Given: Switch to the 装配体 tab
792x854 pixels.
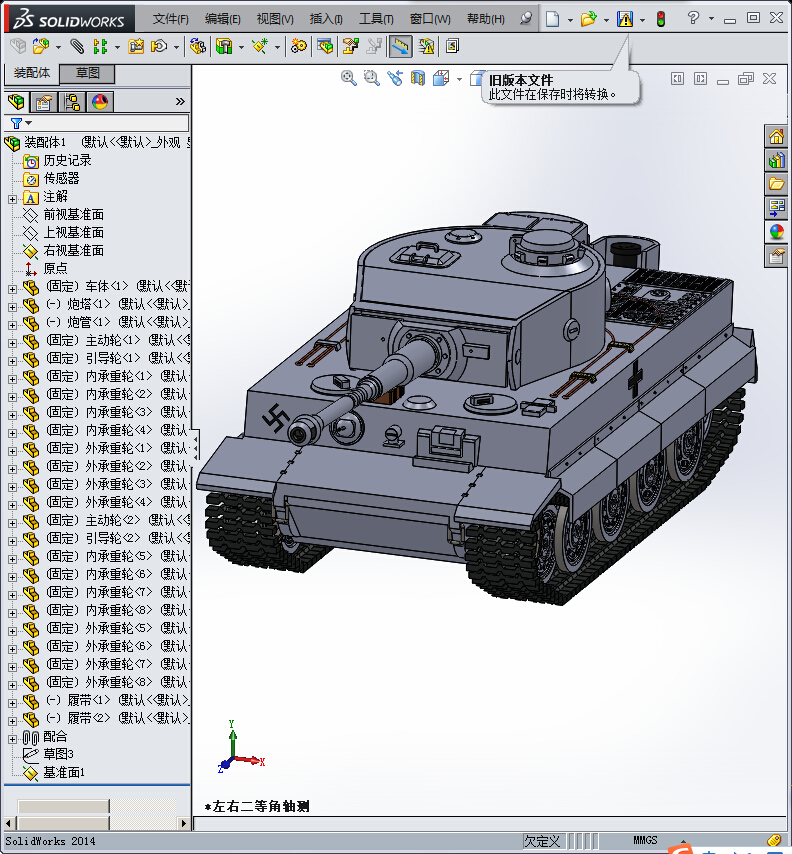Looking at the screenshot, I should coord(32,73).
